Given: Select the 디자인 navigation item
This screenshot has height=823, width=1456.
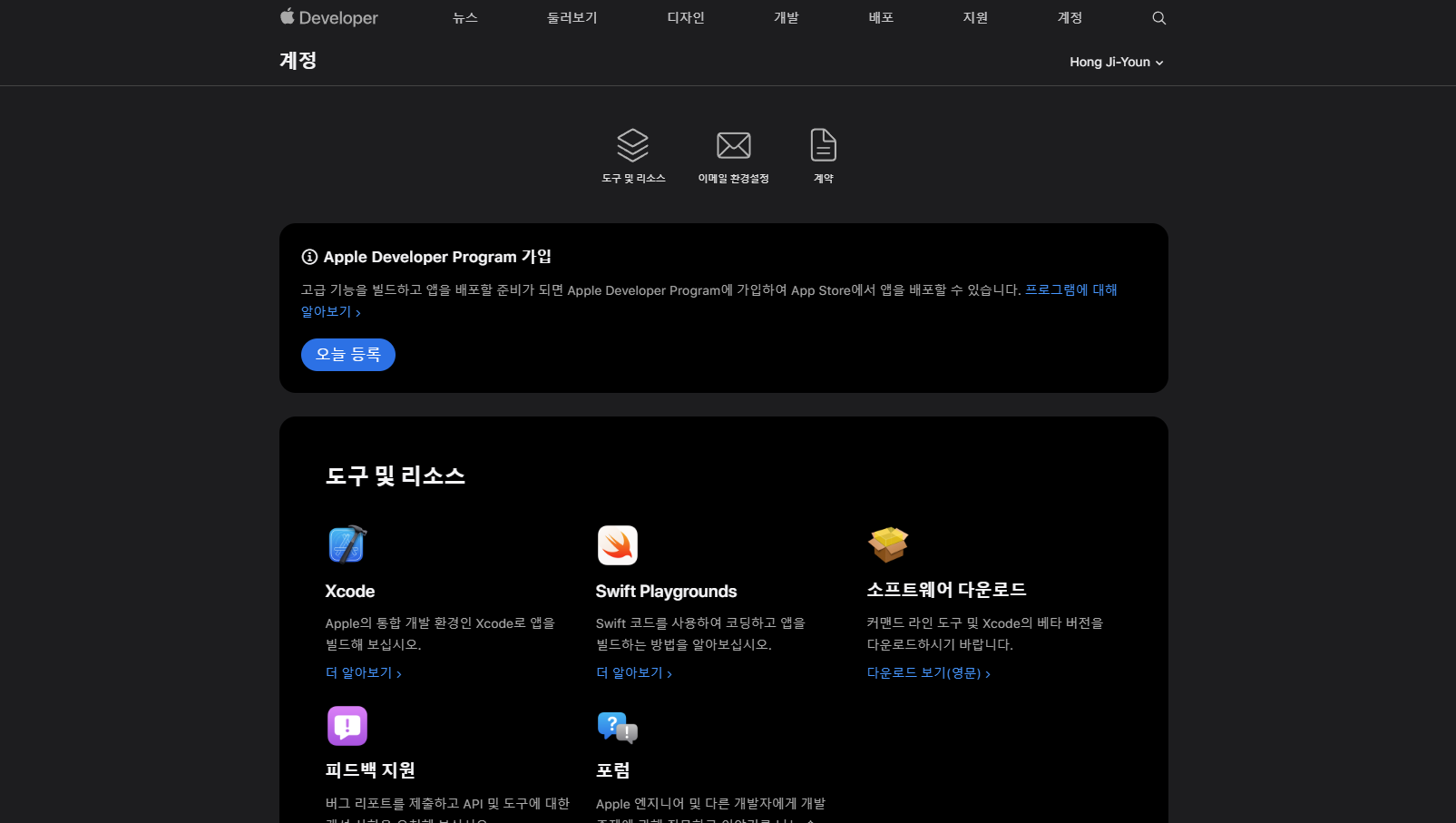Looking at the screenshot, I should [x=685, y=17].
